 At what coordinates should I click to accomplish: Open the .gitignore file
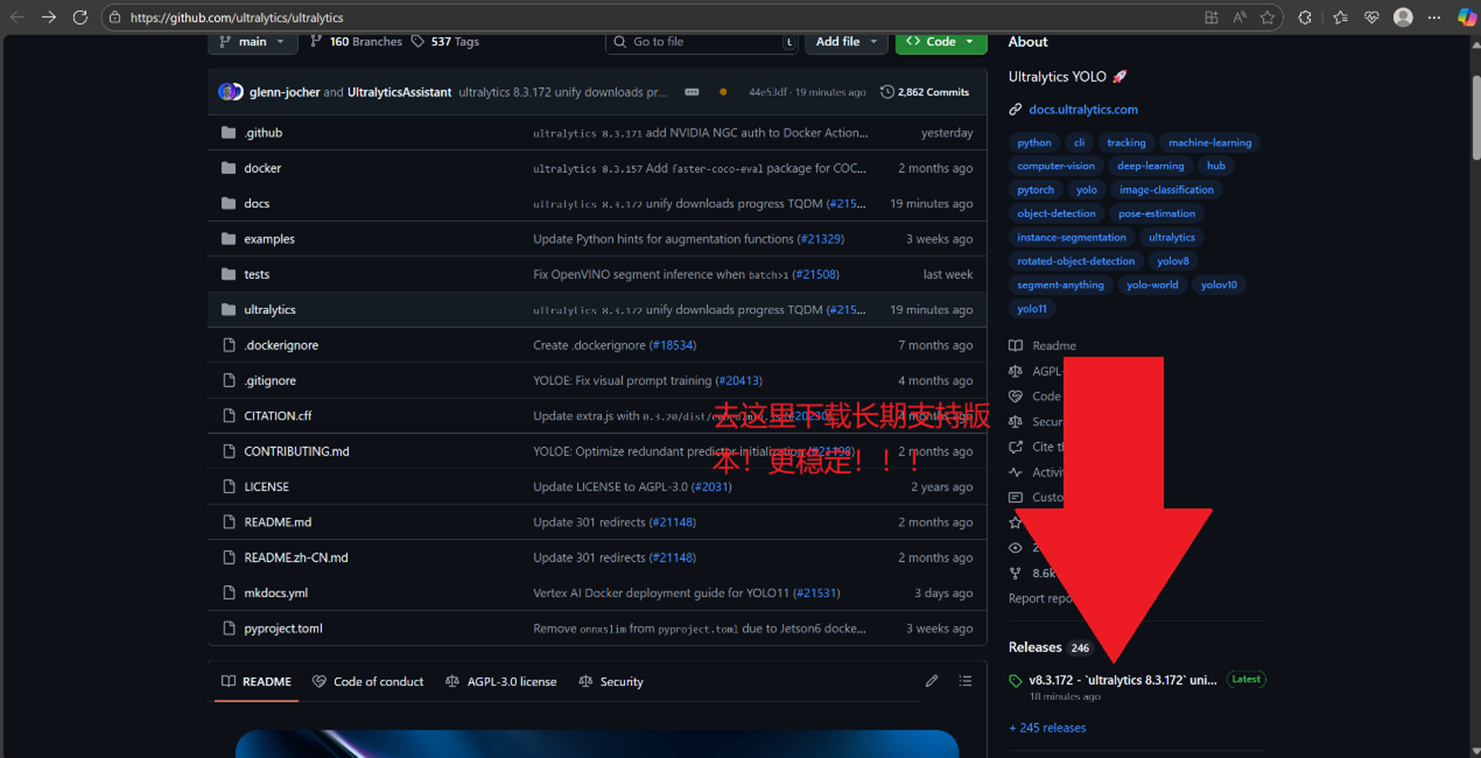270,381
